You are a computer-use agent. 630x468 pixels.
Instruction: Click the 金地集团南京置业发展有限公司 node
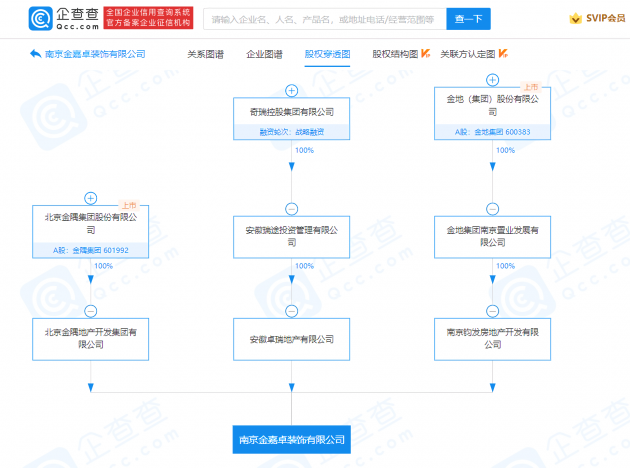click(492, 237)
